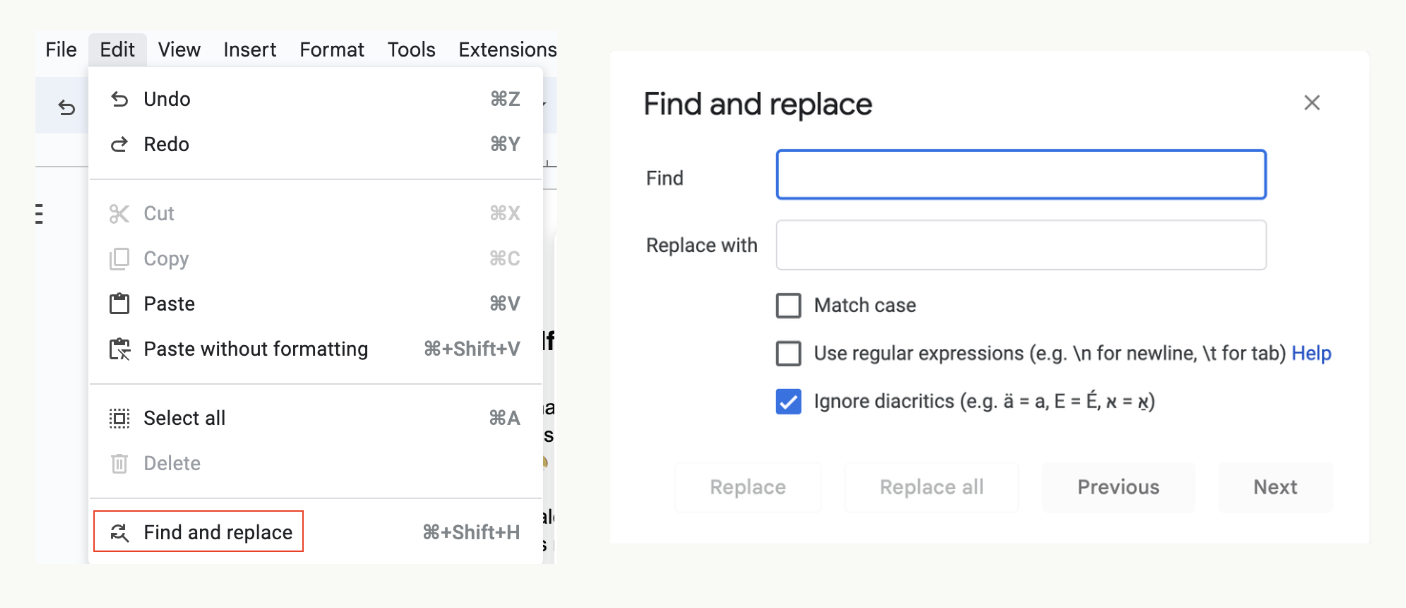The image size is (1406, 608).
Task: Click the Redo arrow icon in the Edit menu
Action: point(119,144)
